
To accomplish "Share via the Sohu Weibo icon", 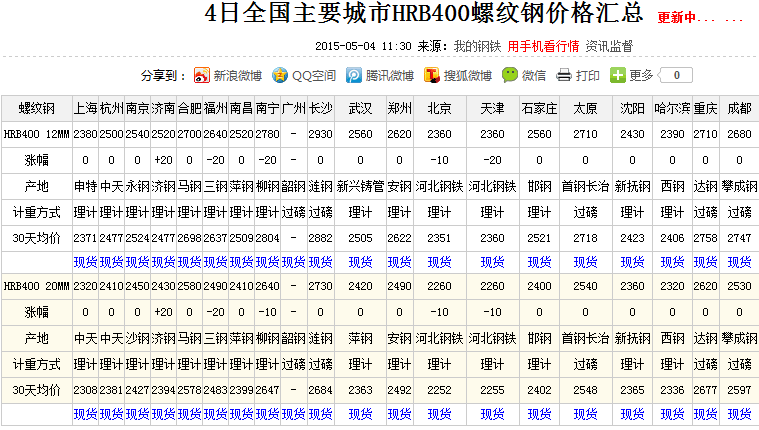I will pos(432,76).
